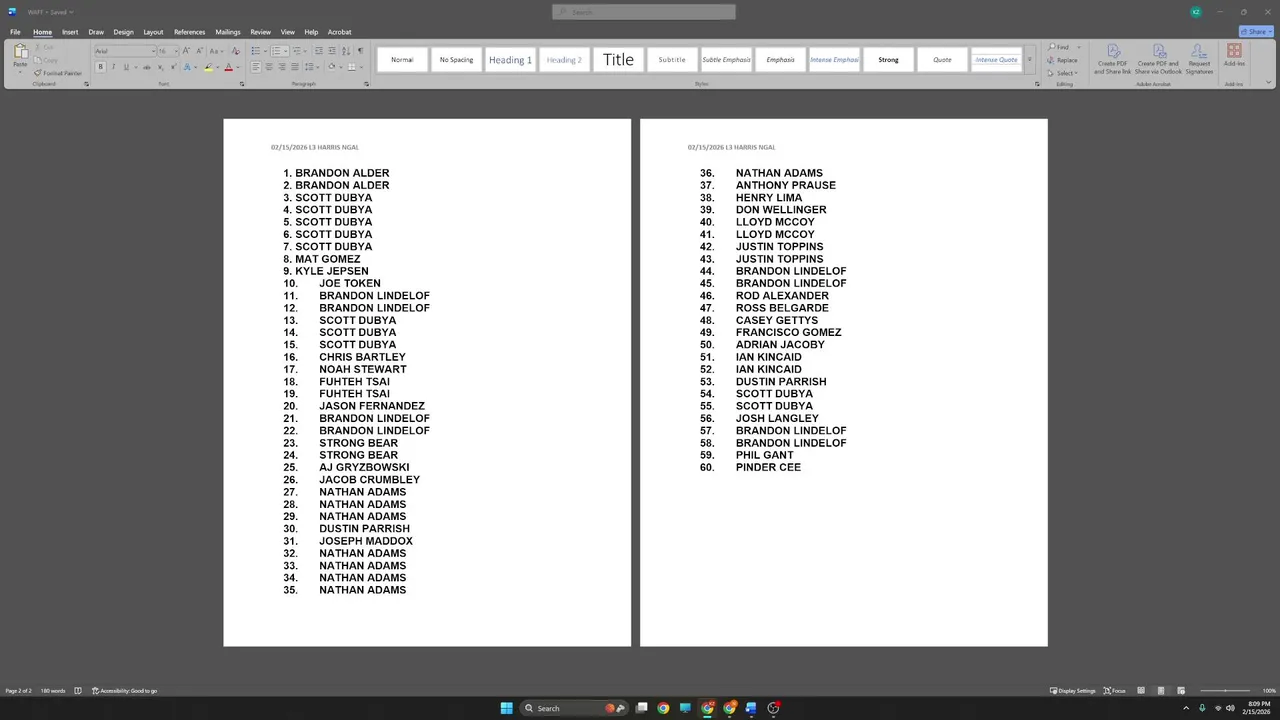Image resolution: width=1280 pixels, height=720 pixels.
Task: Toggle Underline formatting button
Action: pos(126,67)
